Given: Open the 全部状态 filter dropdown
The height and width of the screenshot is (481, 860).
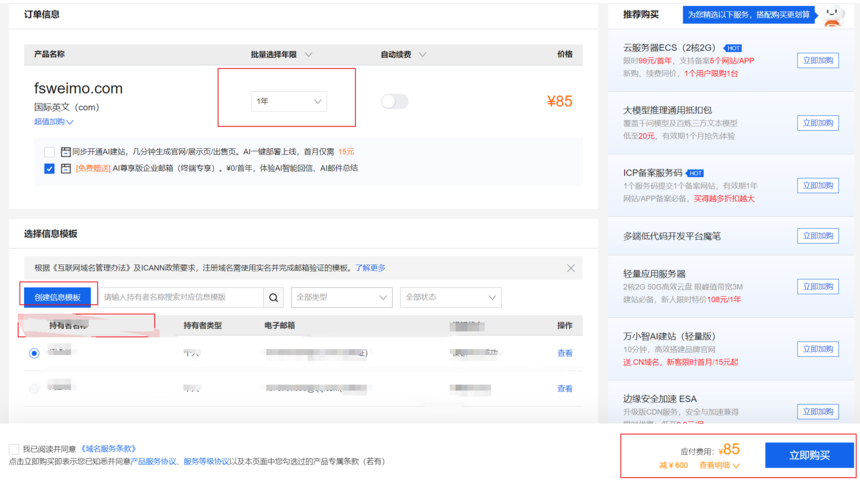Looking at the screenshot, I should (x=450, y=297).
